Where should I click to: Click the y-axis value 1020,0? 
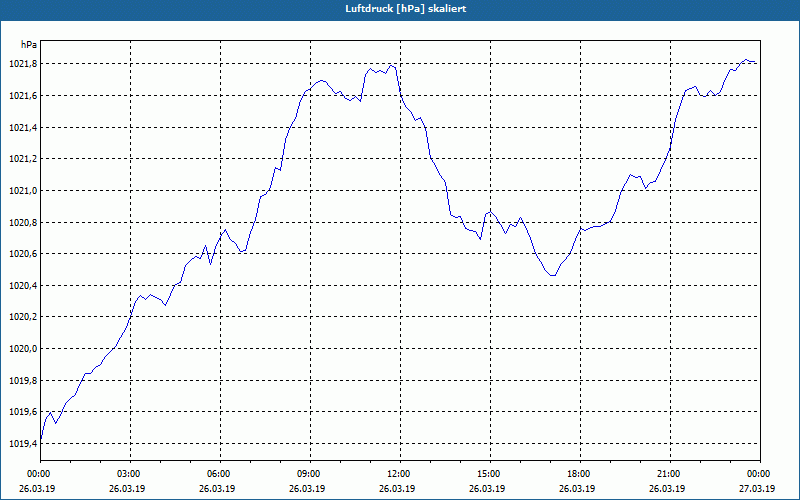pos(23,349)
